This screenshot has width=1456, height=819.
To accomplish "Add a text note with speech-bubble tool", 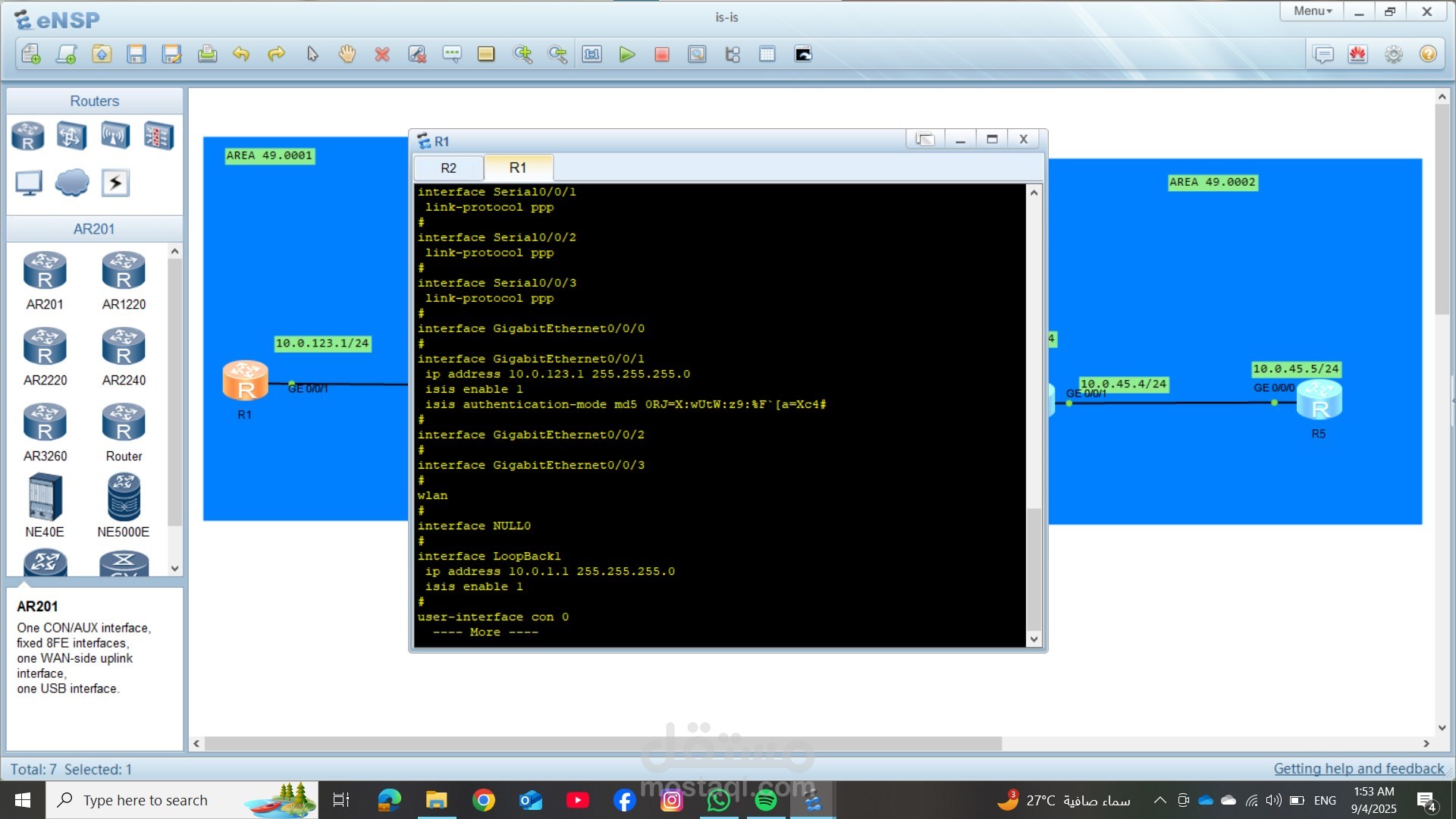I will point(452,54).
